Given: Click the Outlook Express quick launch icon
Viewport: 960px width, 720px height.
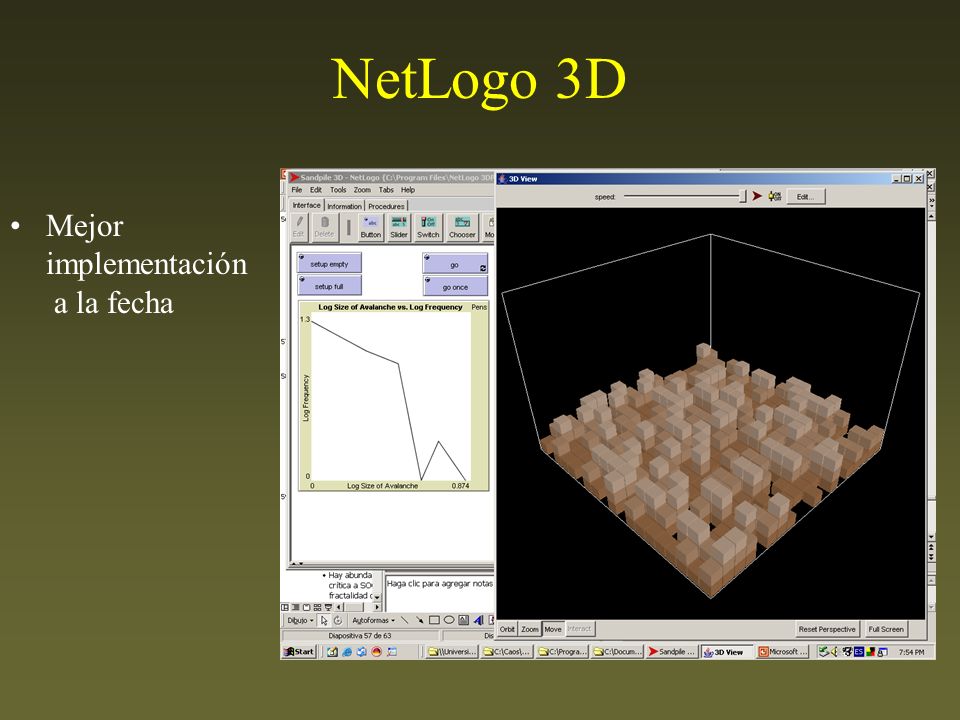Looking at the screenshot, I should (x=362, y=652).
